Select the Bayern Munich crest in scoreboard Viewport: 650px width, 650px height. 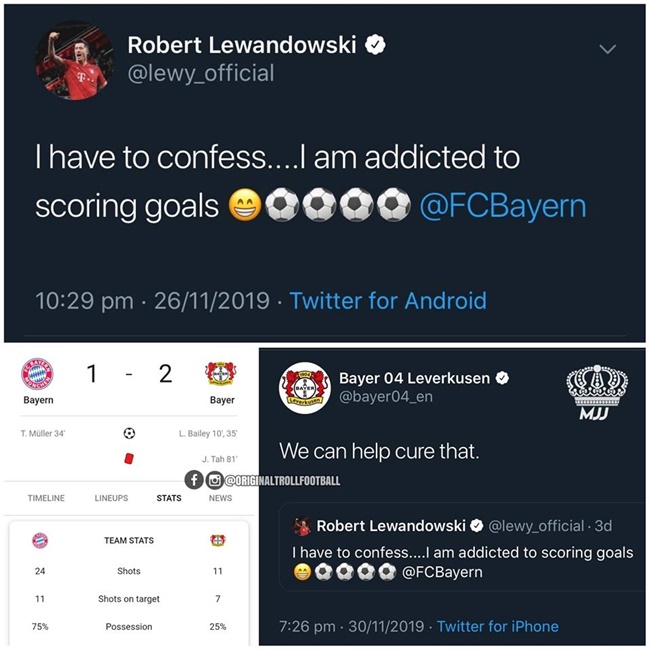pyautogui.click(x=37, y=374)
